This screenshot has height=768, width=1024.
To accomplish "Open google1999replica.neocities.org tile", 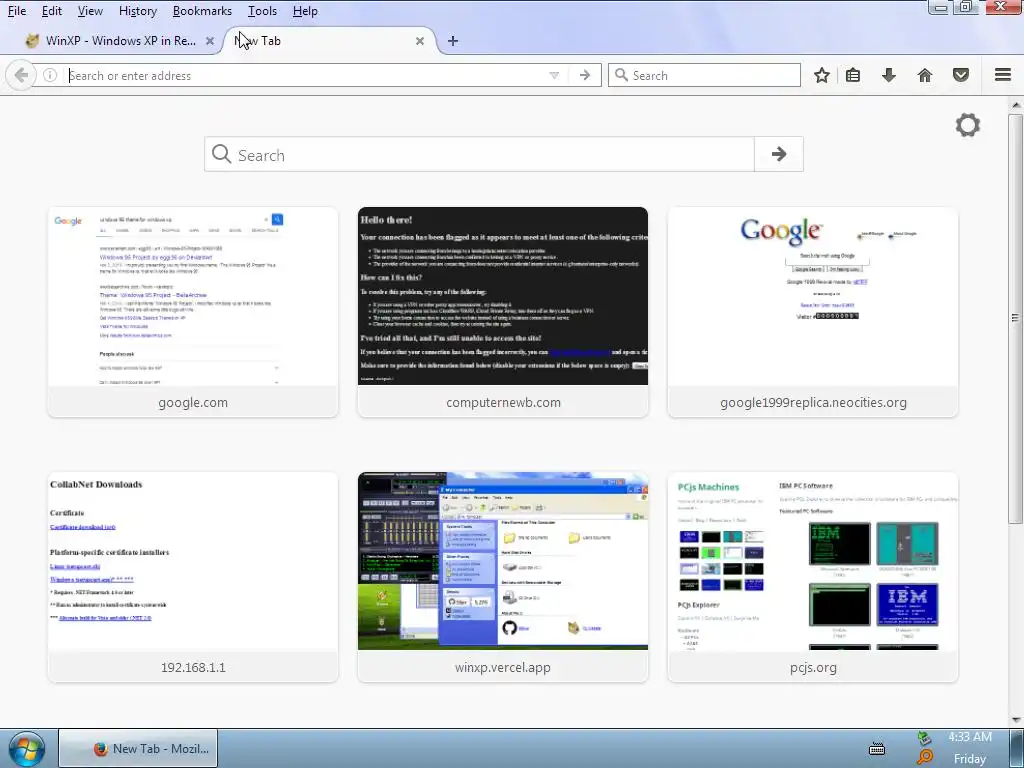I will click(x=813, y=312).
